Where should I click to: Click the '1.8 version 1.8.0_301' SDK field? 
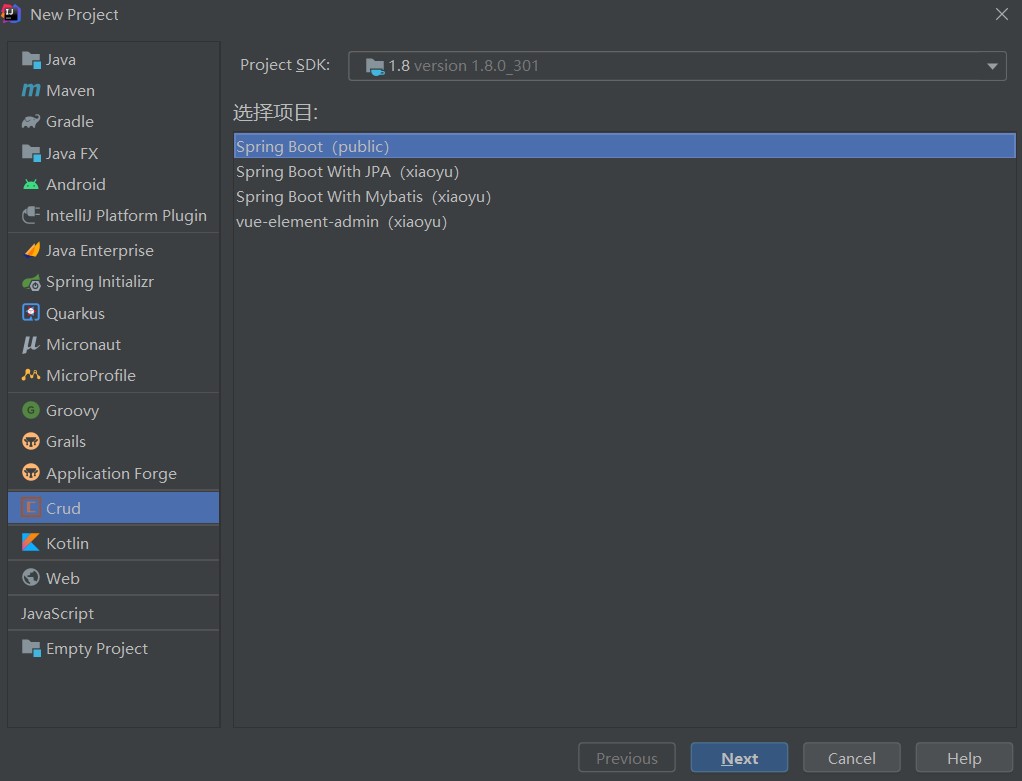pyautogui.click(x=677, y=66)
